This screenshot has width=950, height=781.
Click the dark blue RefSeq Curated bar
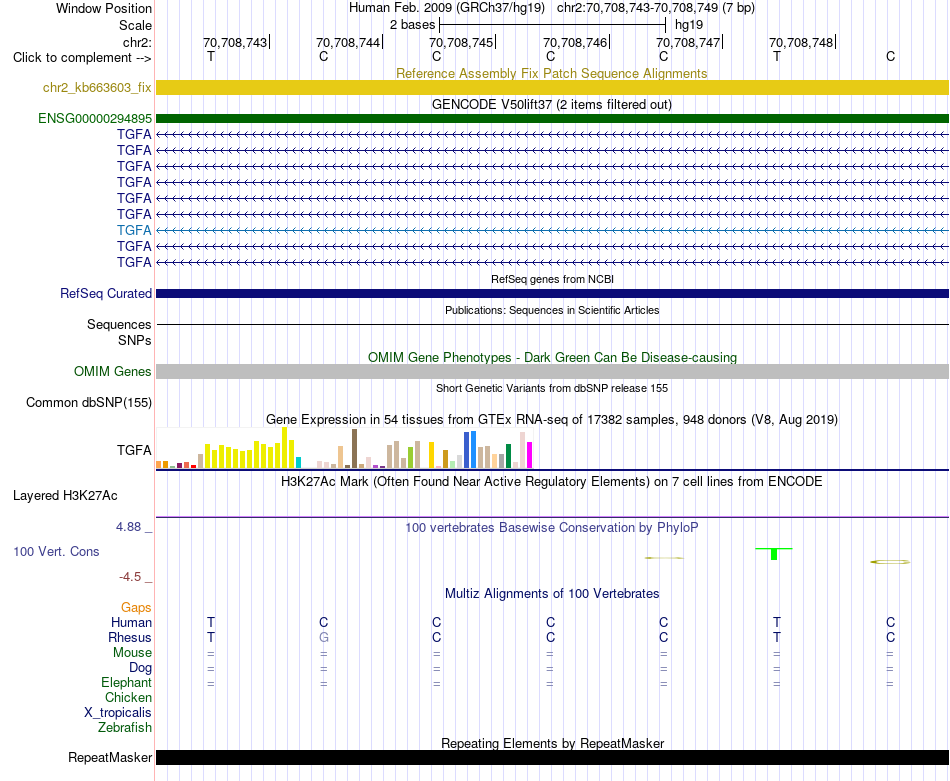tap(552, 293)
